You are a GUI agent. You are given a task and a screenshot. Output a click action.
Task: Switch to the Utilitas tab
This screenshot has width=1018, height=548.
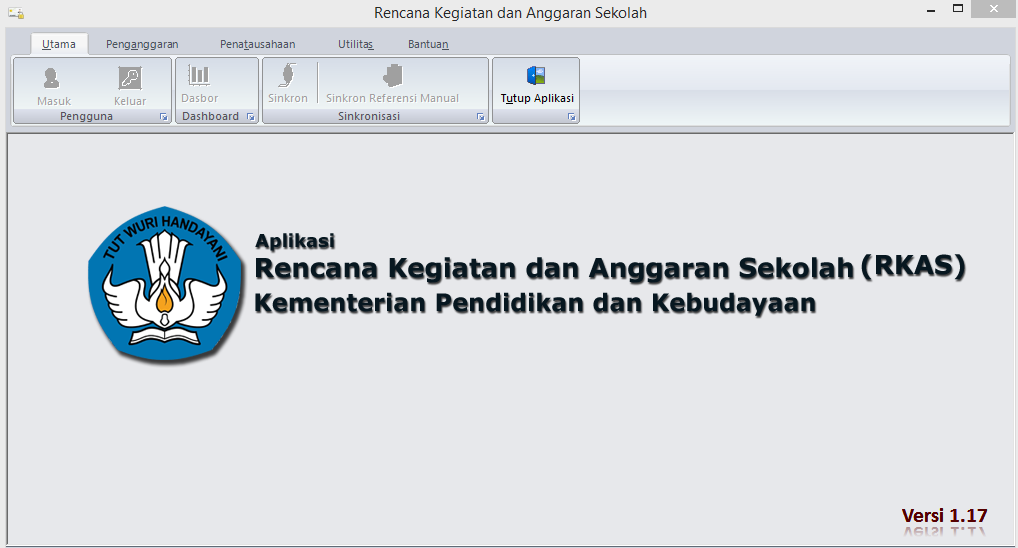click(356, 44)
